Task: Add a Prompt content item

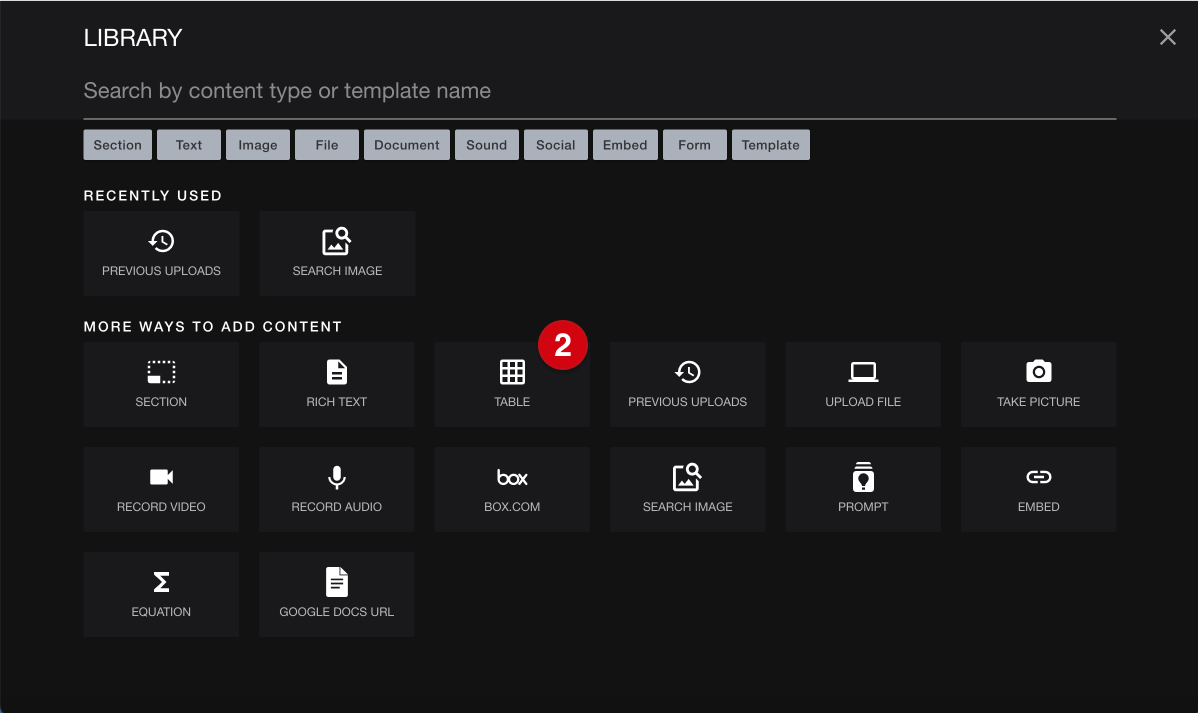Action: click(x=863, y=489)
